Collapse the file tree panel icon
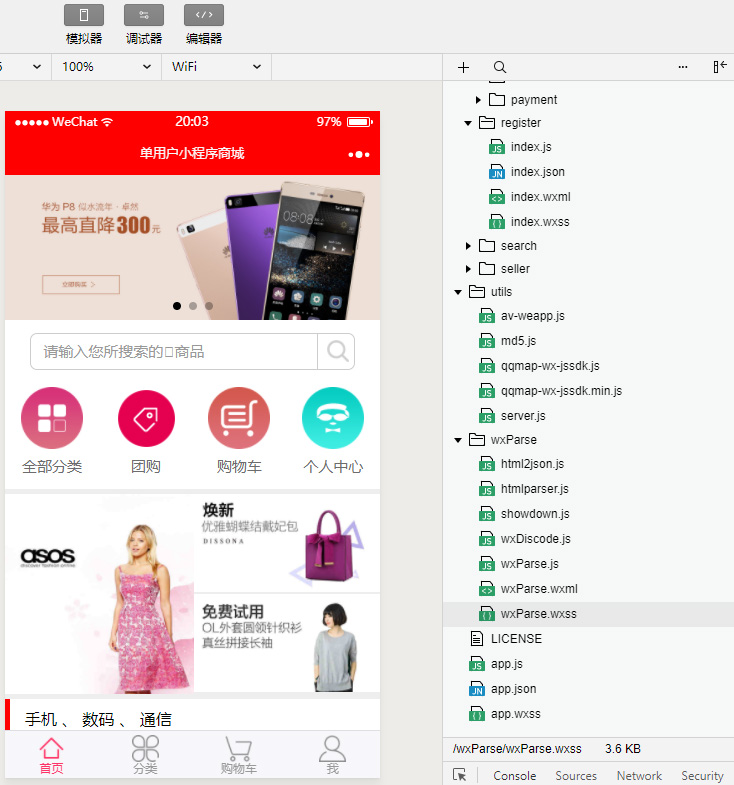Viewport: 734px width, 785px height. pyautogui.click(x=720, y=67)
